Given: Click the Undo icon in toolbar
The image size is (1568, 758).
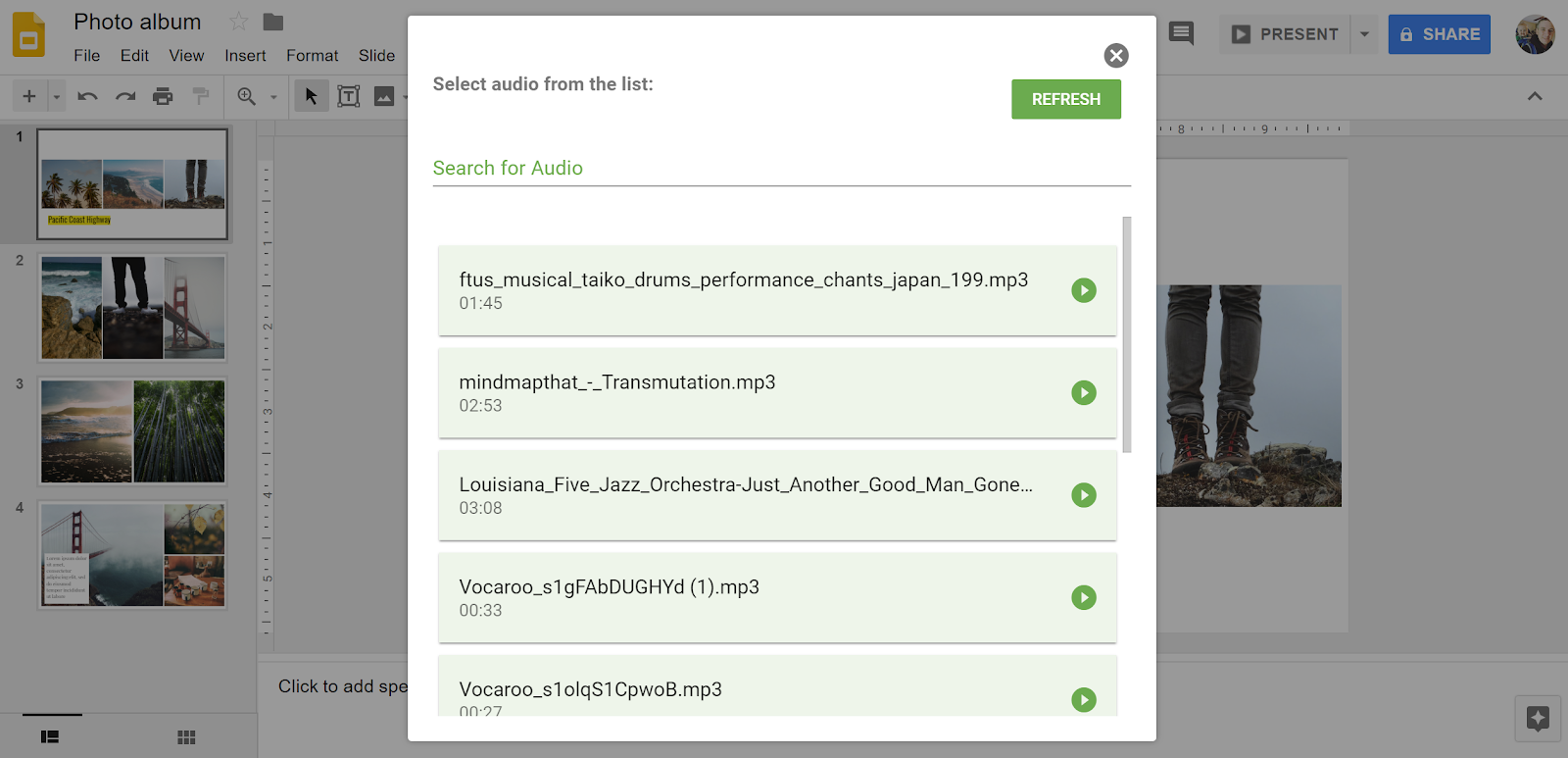Looking at the screenshot, I should (x=87, y=96).
